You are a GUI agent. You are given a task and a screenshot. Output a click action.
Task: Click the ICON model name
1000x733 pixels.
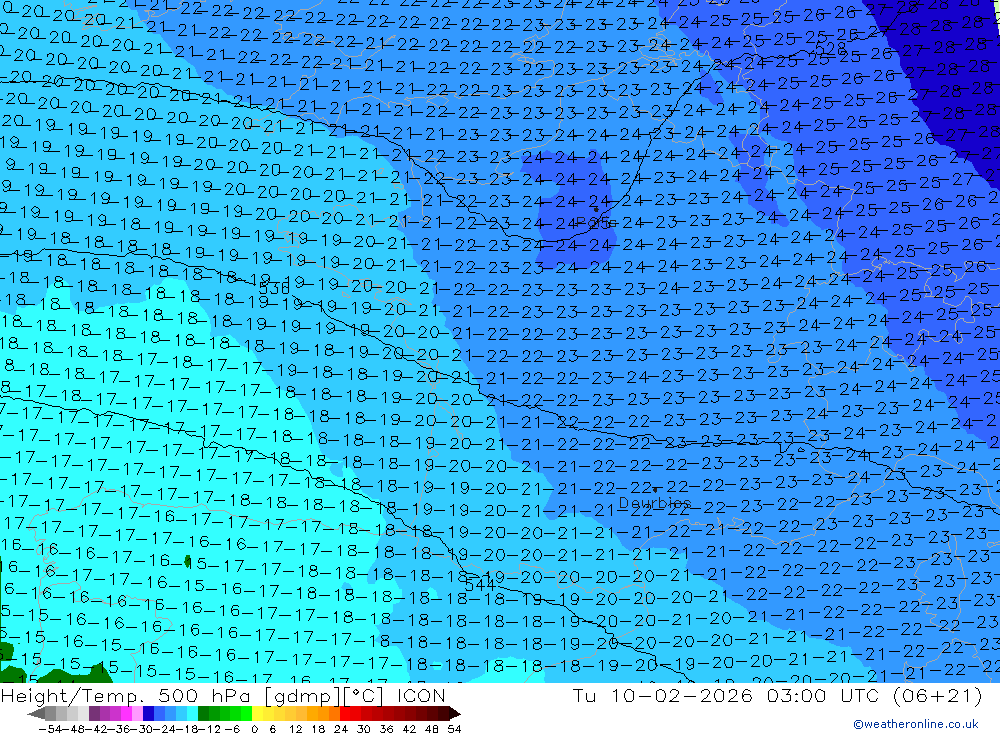(421, 695)
